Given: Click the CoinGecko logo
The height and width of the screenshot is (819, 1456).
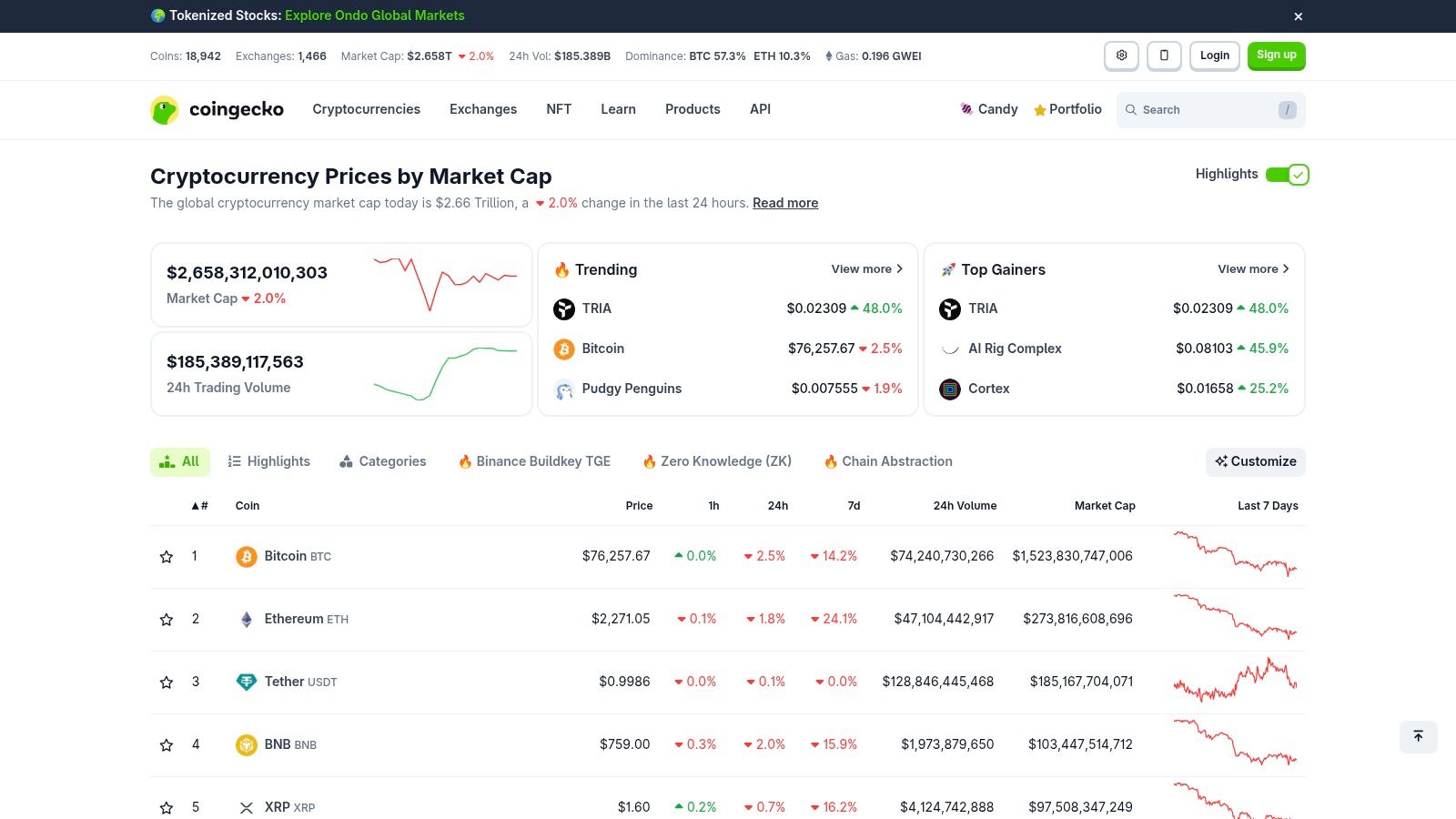Looking at the screenshot, I should tap(217, 109).
